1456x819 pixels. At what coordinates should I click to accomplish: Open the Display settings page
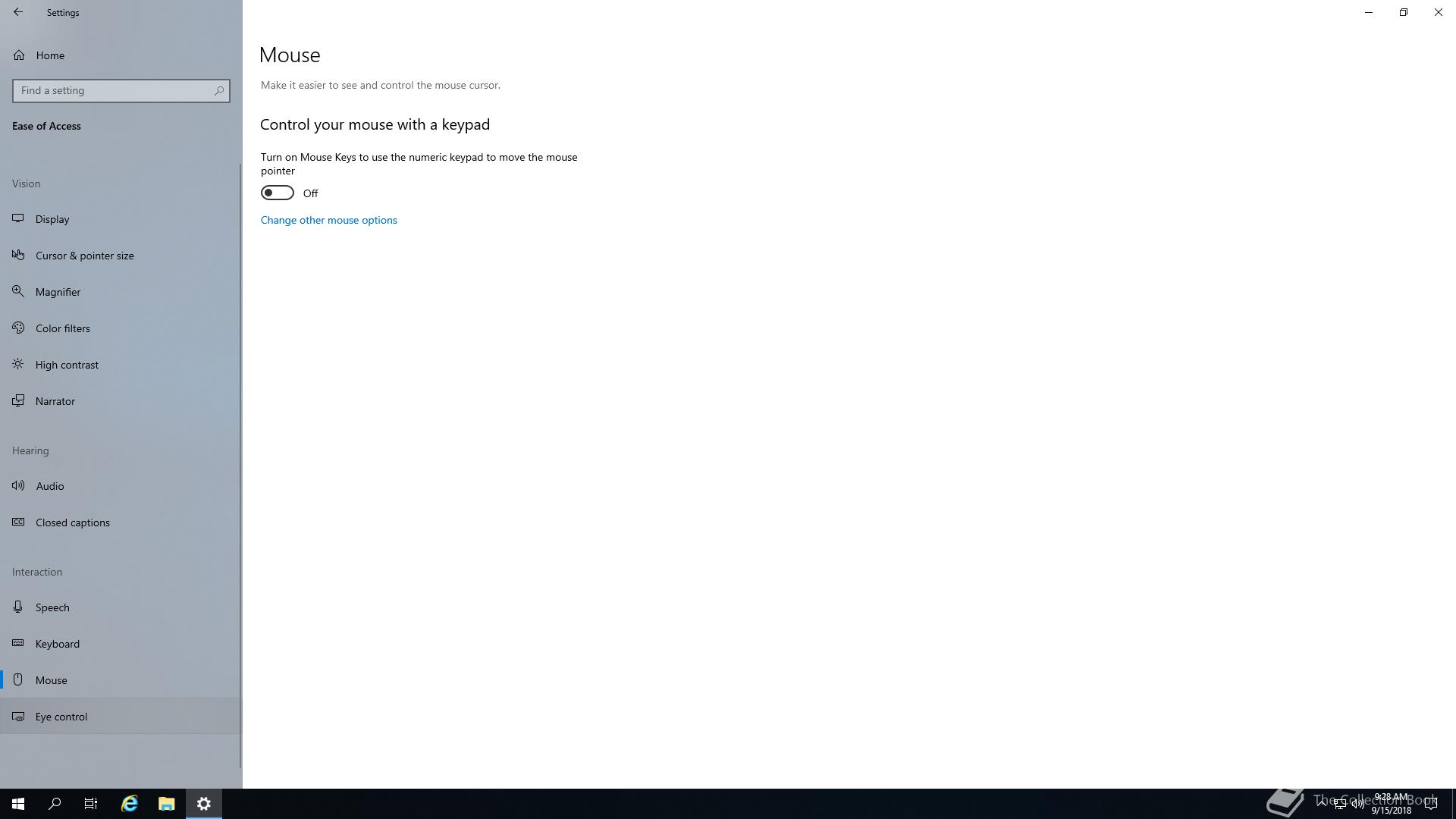tap(121, 219)
